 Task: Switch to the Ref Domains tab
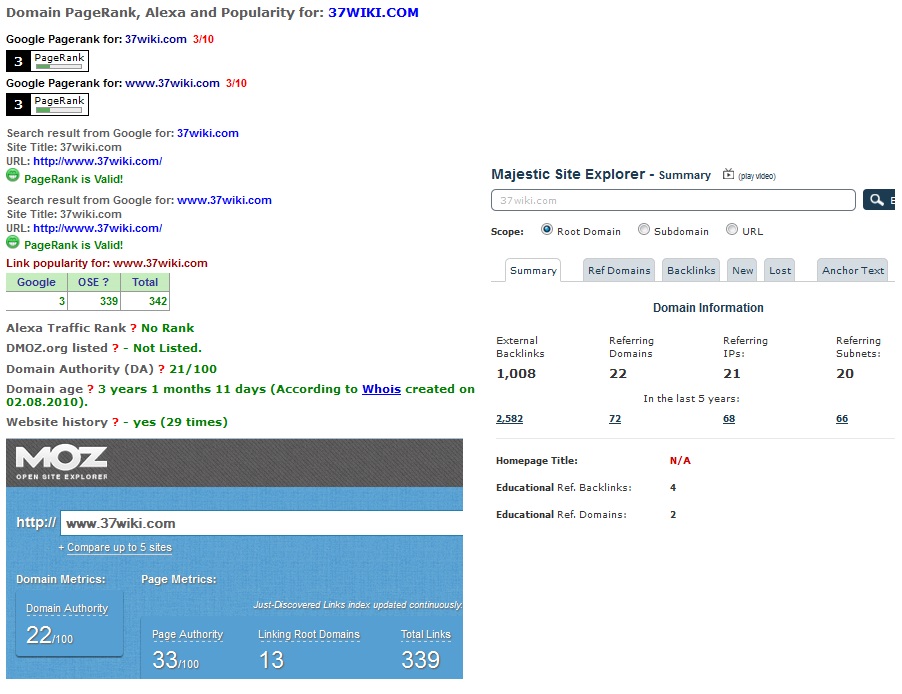(x=619, y=270)
